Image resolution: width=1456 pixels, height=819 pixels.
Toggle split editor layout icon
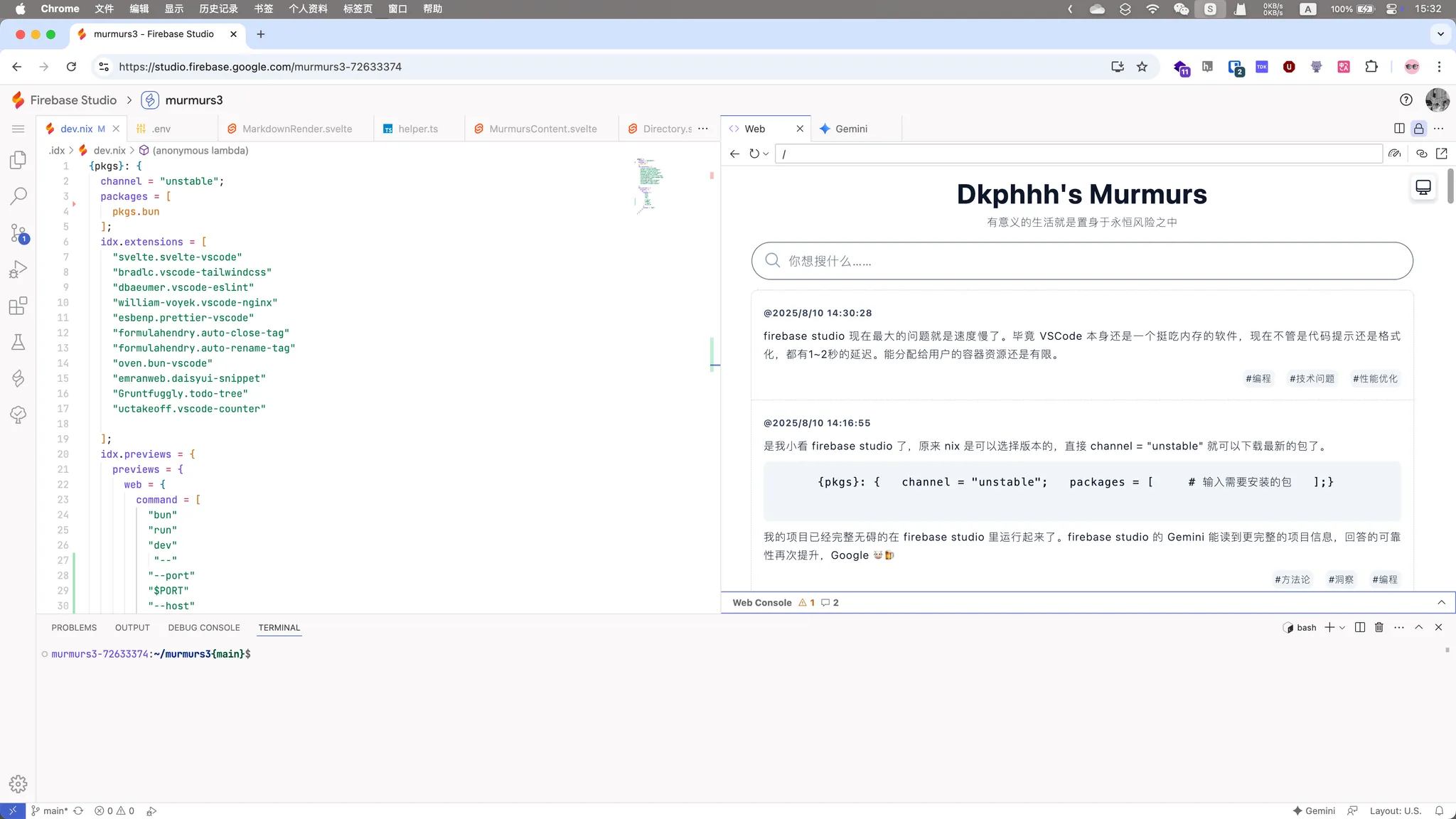click(1399, 129)
